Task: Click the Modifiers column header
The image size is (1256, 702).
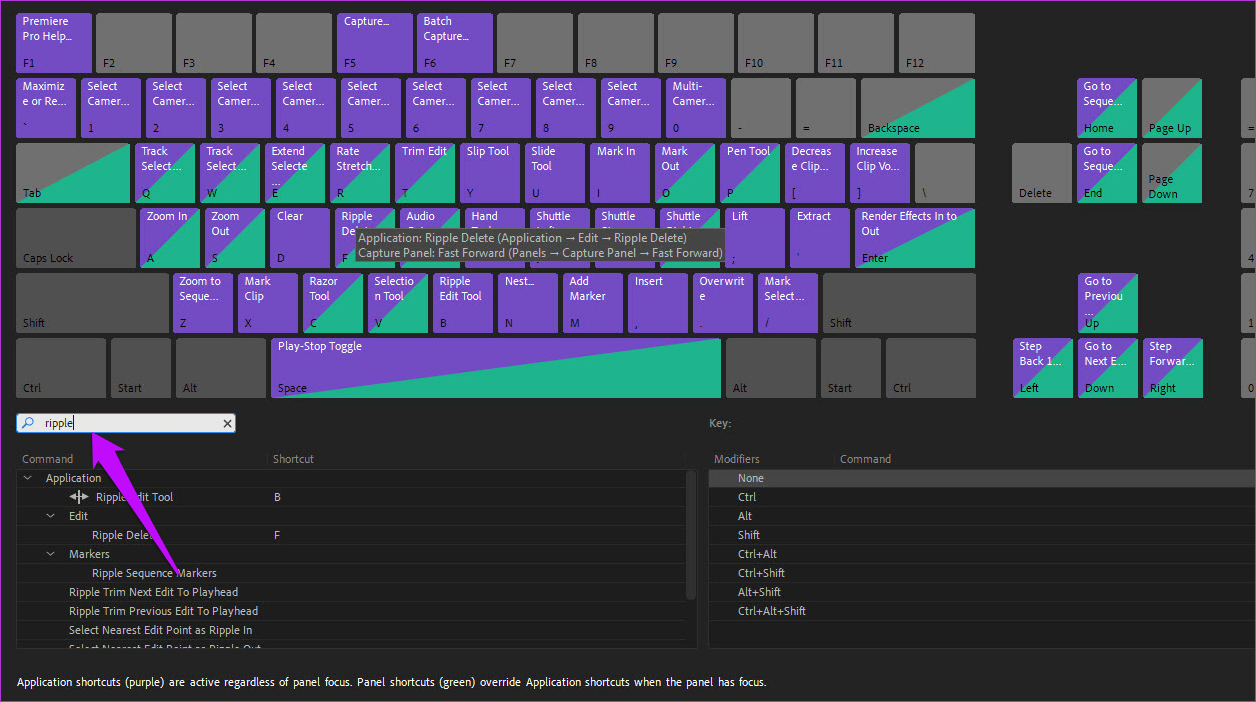Action: click(x=737, y=459)
